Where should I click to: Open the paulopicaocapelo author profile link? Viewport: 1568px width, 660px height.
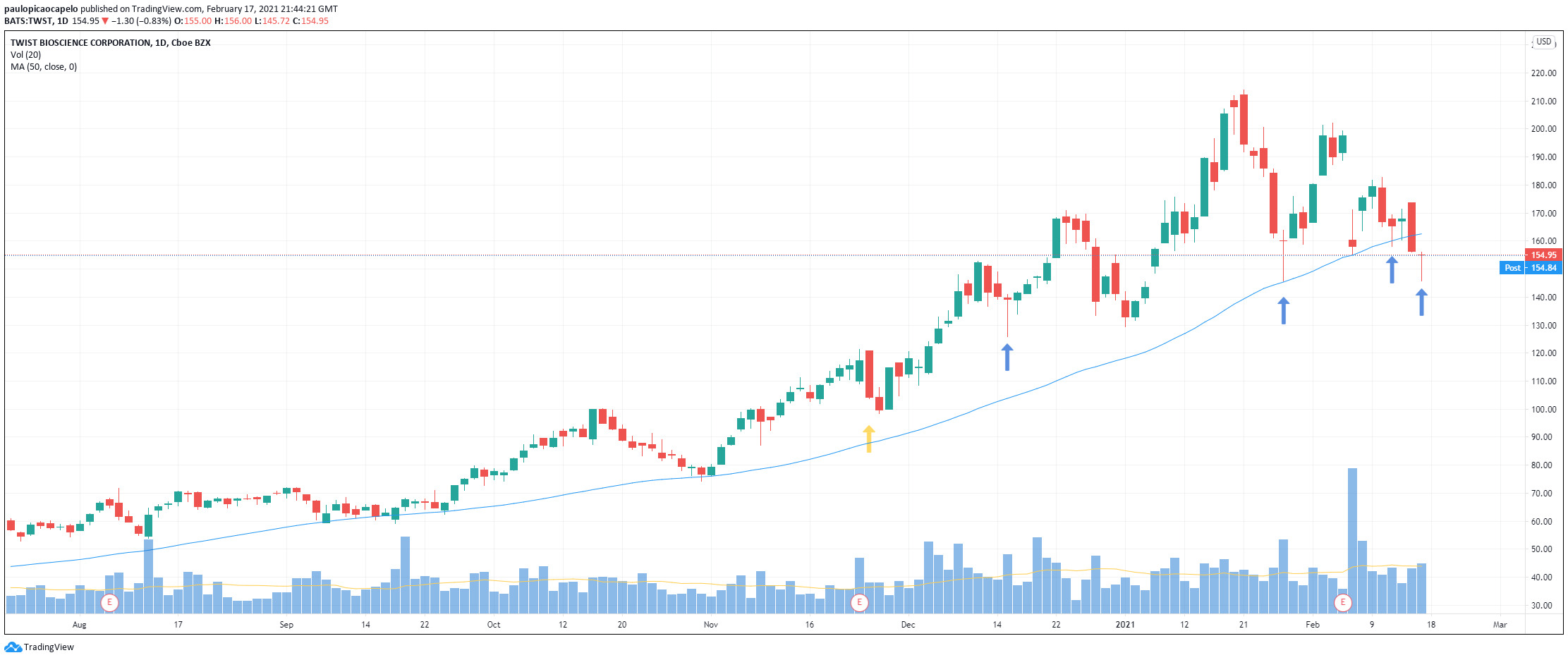pos(41,9)
